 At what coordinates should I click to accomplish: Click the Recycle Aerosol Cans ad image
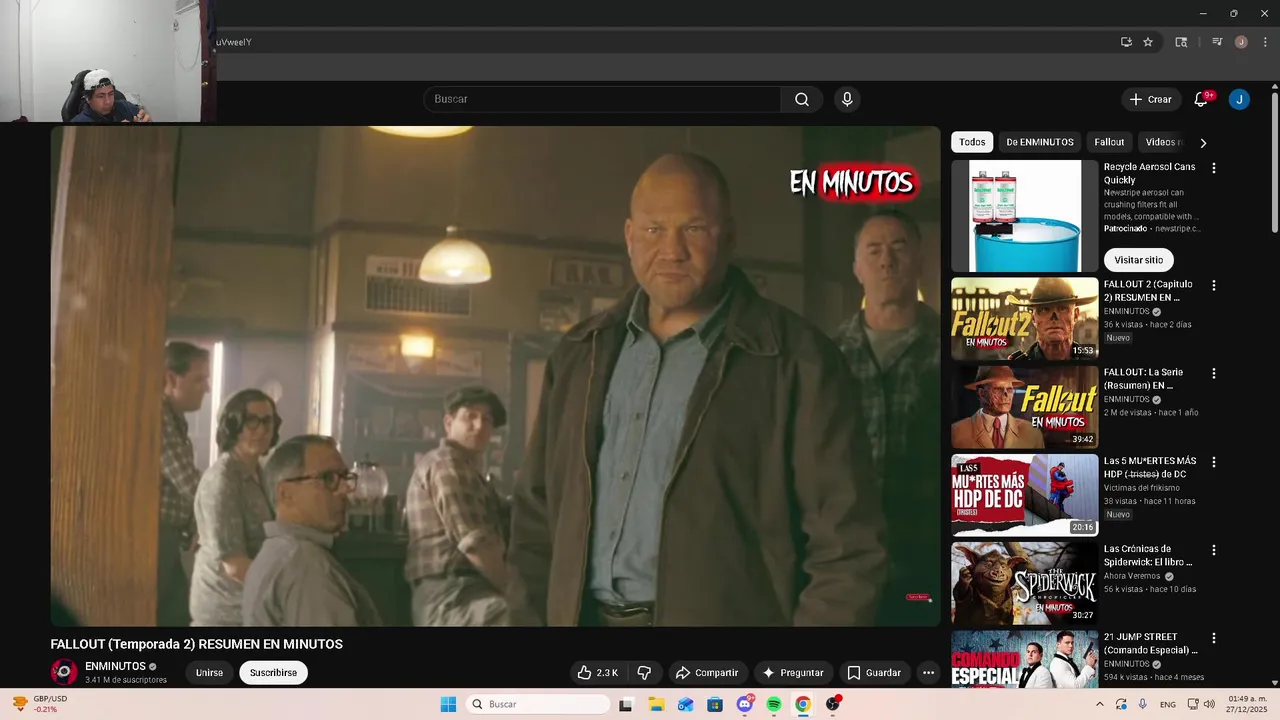(x=1024, y=216)
